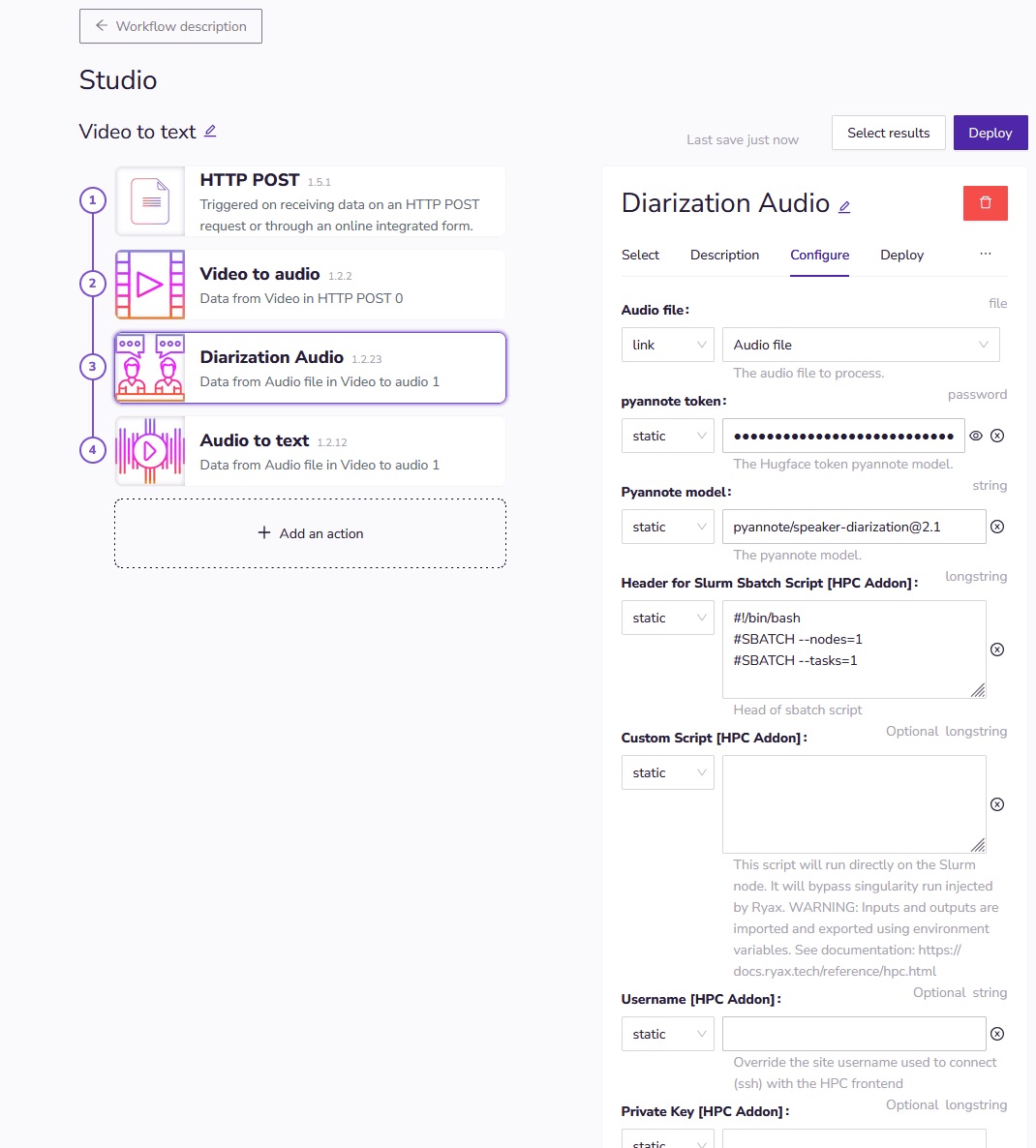Click the Select results button
This screenshot has height=1148, width=1036.
[x=888, y=133]
